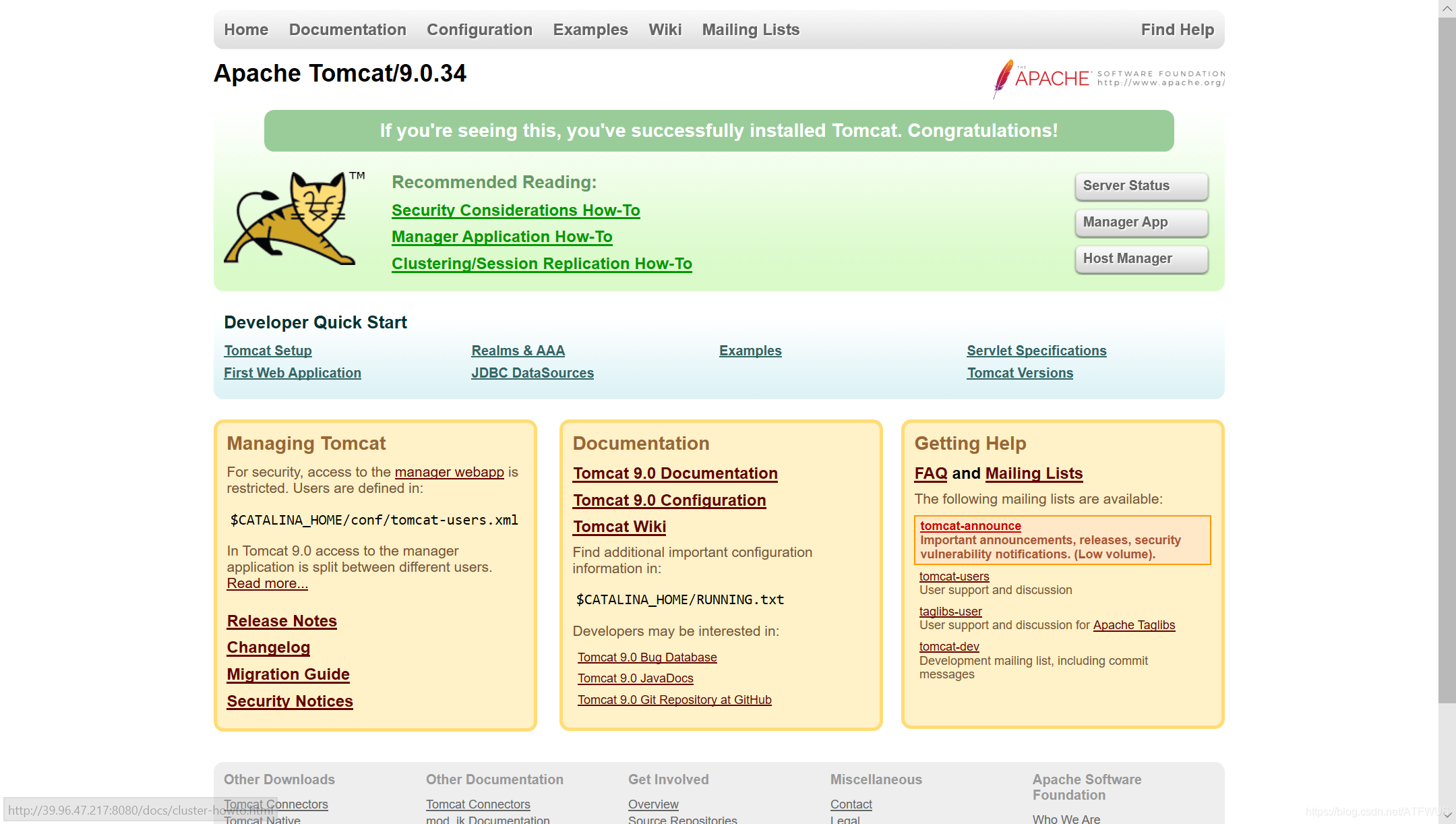
Task: Open Tomcat 9.0 Git Repository at GitHub
Action: click(675, 700)
